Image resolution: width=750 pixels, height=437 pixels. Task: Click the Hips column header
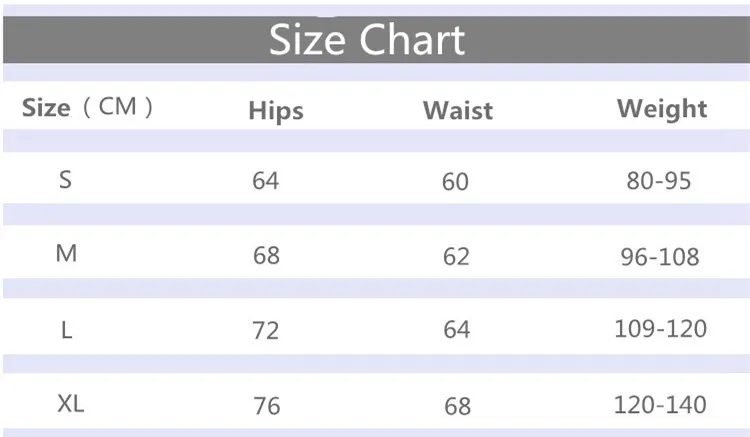[x=276, y=111]
